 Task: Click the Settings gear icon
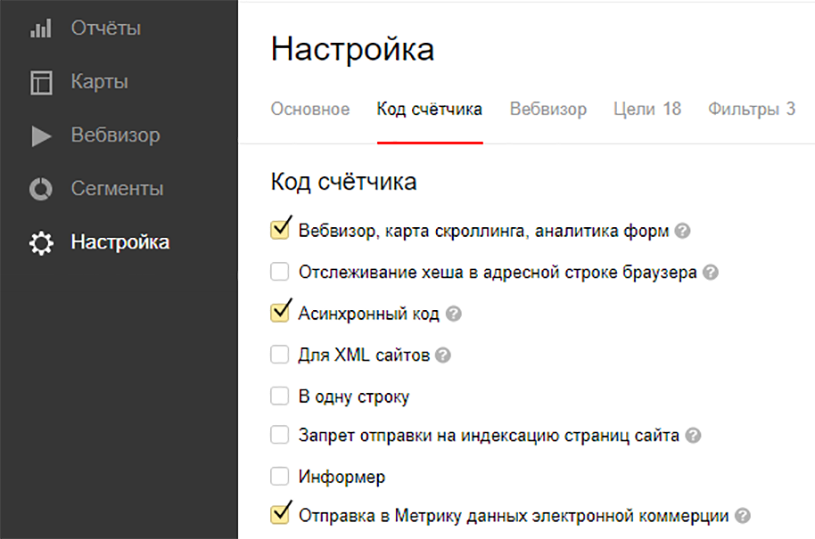41,243
